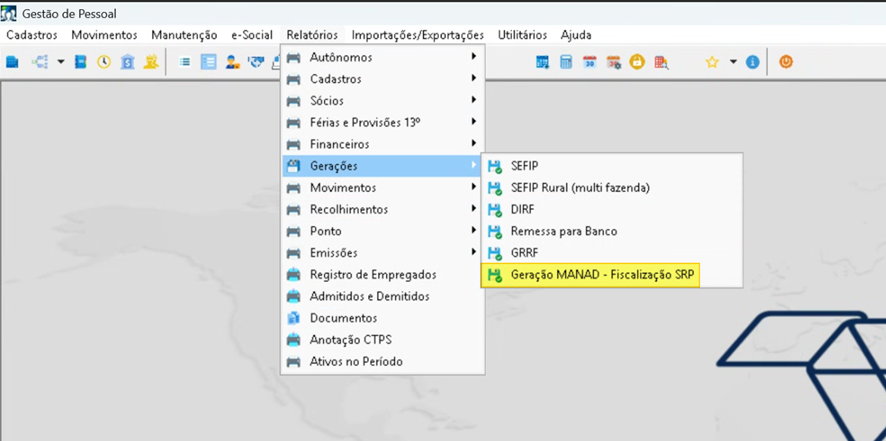This screenshot has height=441, width=886.
Task: Open Ativos no Período report
Action: (383, 362)
